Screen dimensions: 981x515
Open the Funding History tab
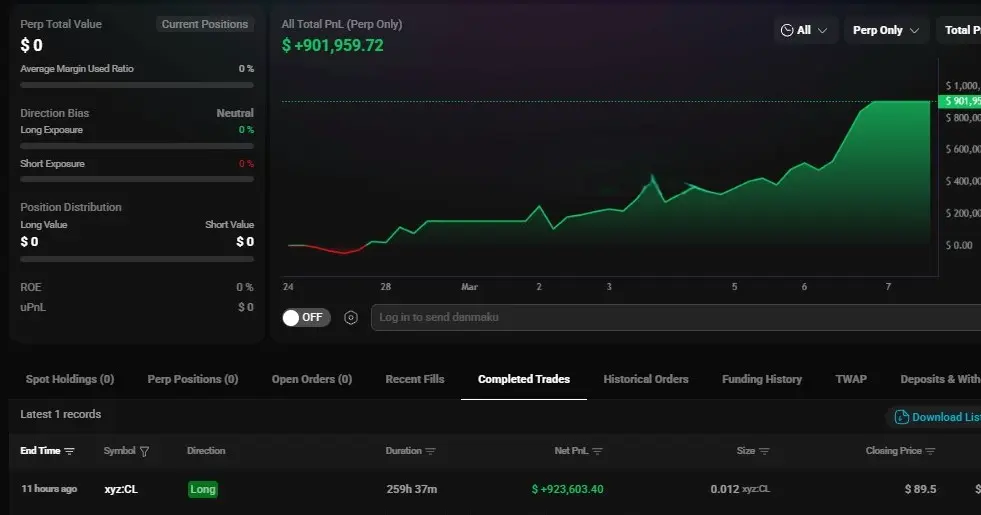pos(762,379)
